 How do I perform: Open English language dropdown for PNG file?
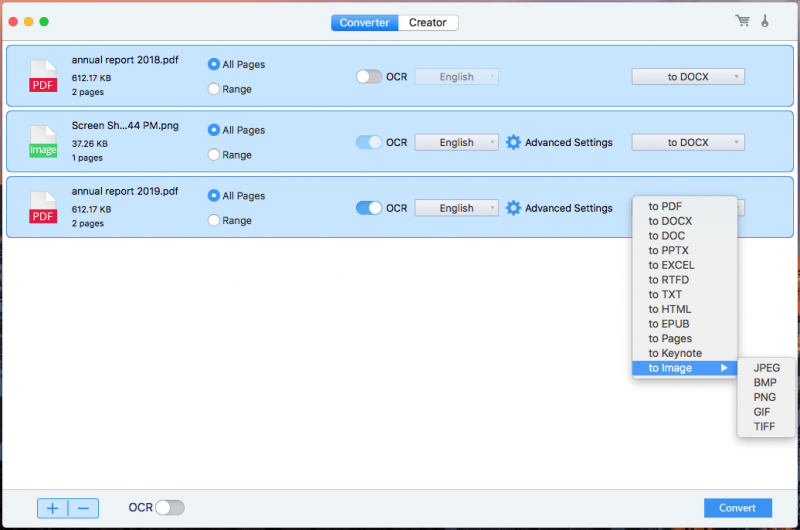click(456, 142)
